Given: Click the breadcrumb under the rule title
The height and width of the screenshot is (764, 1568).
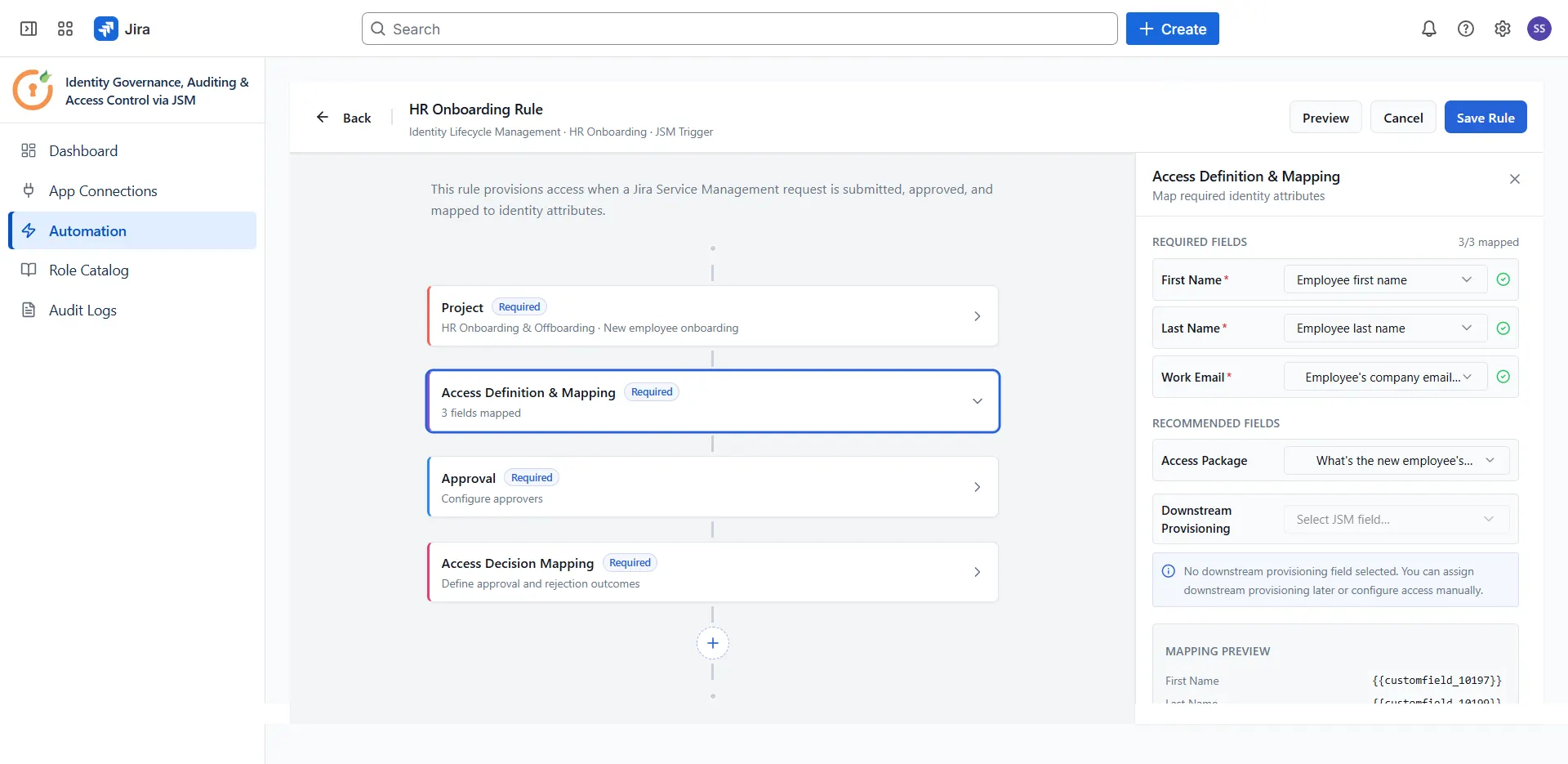Looking at the screenshot, I should click(x=561, y=132).
